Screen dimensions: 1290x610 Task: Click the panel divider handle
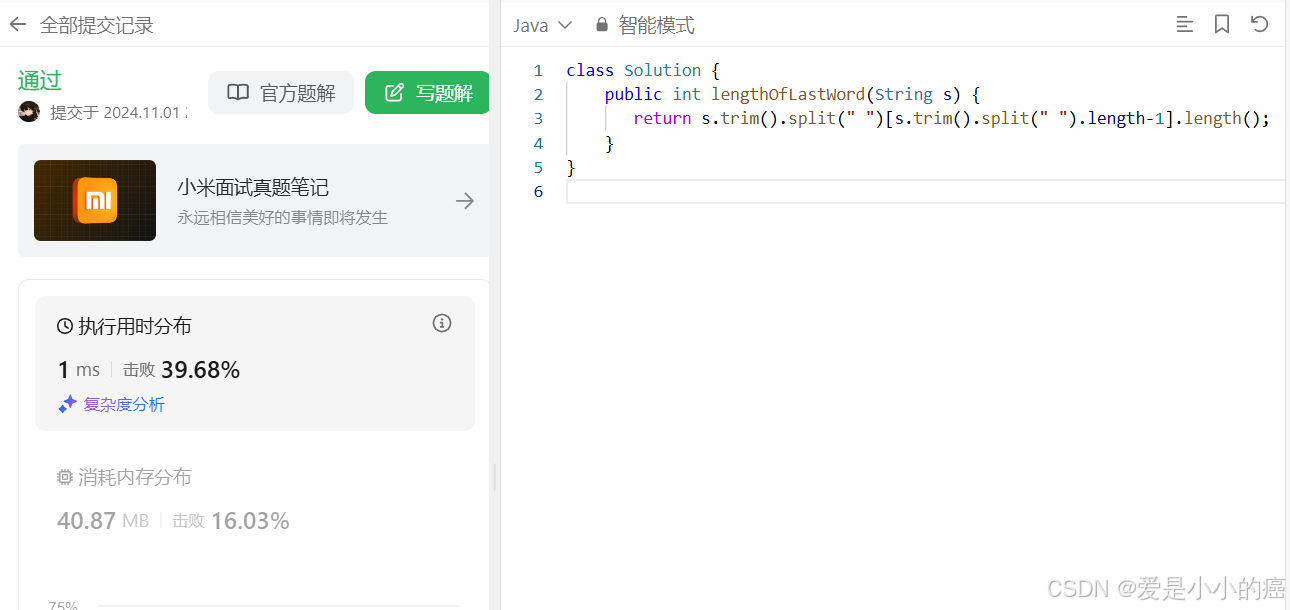tap(495, 478)
